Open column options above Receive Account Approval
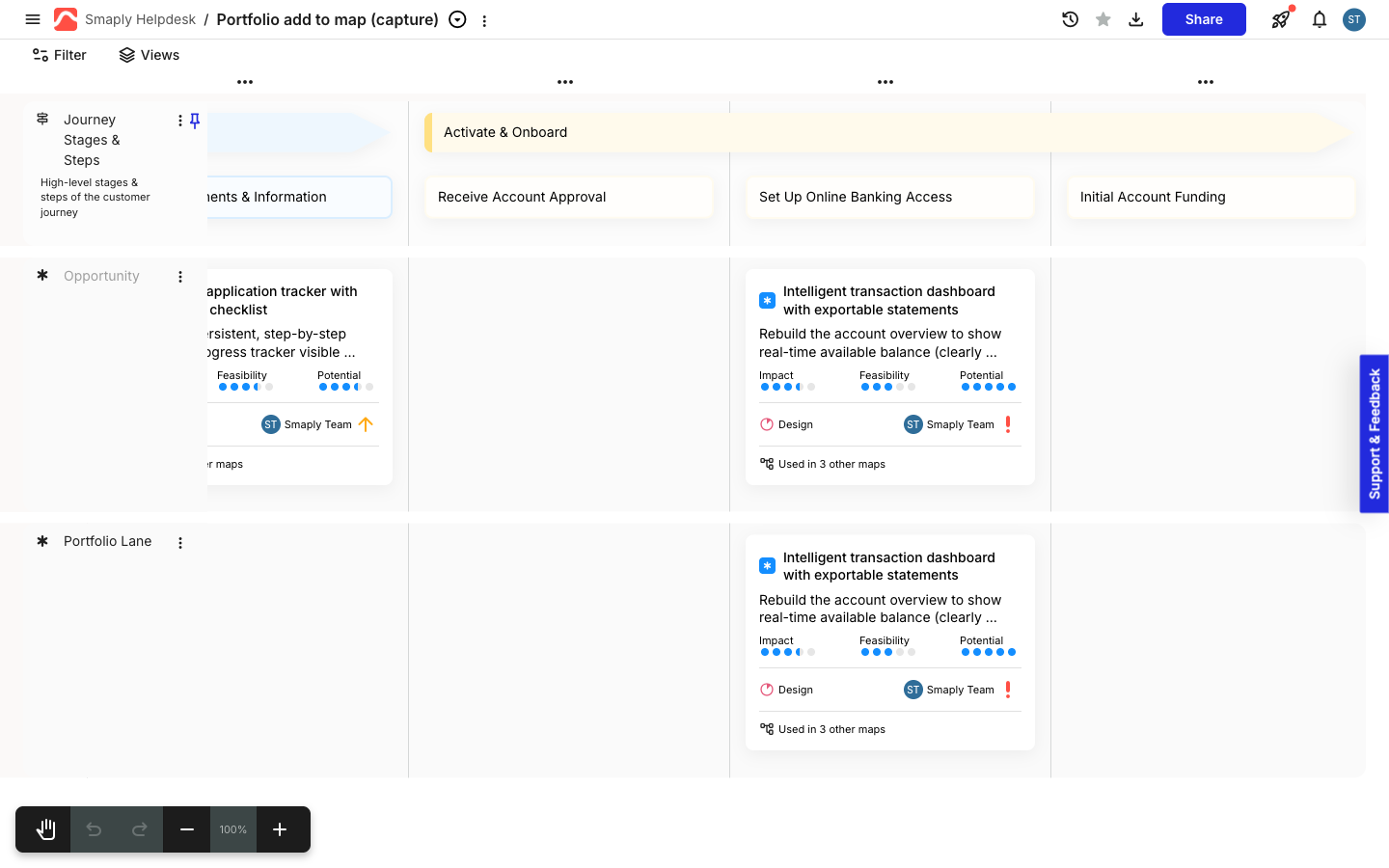Screen dimensions: 1389x868 [x=565, y=82]
